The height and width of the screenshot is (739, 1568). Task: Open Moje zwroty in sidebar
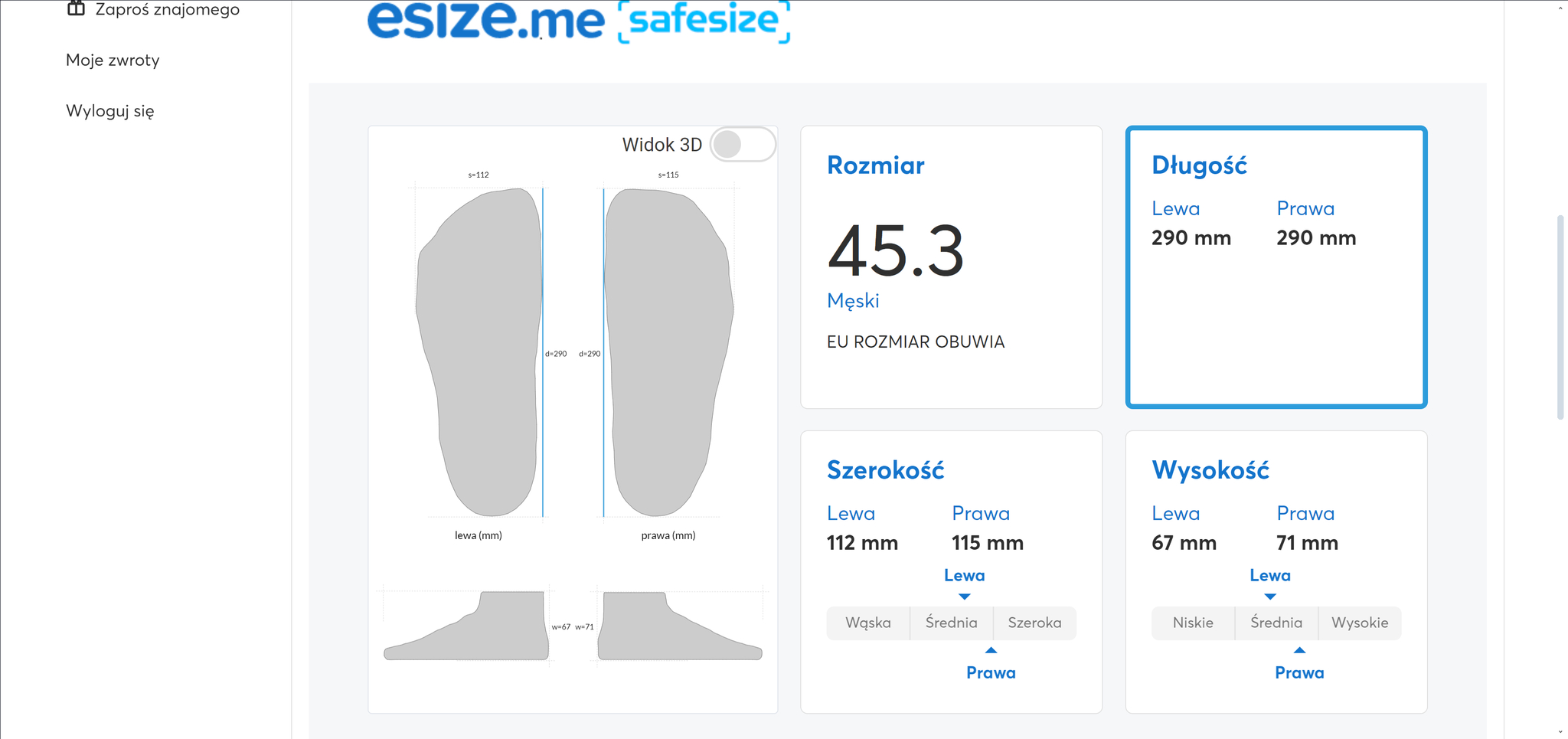[113, 60]
